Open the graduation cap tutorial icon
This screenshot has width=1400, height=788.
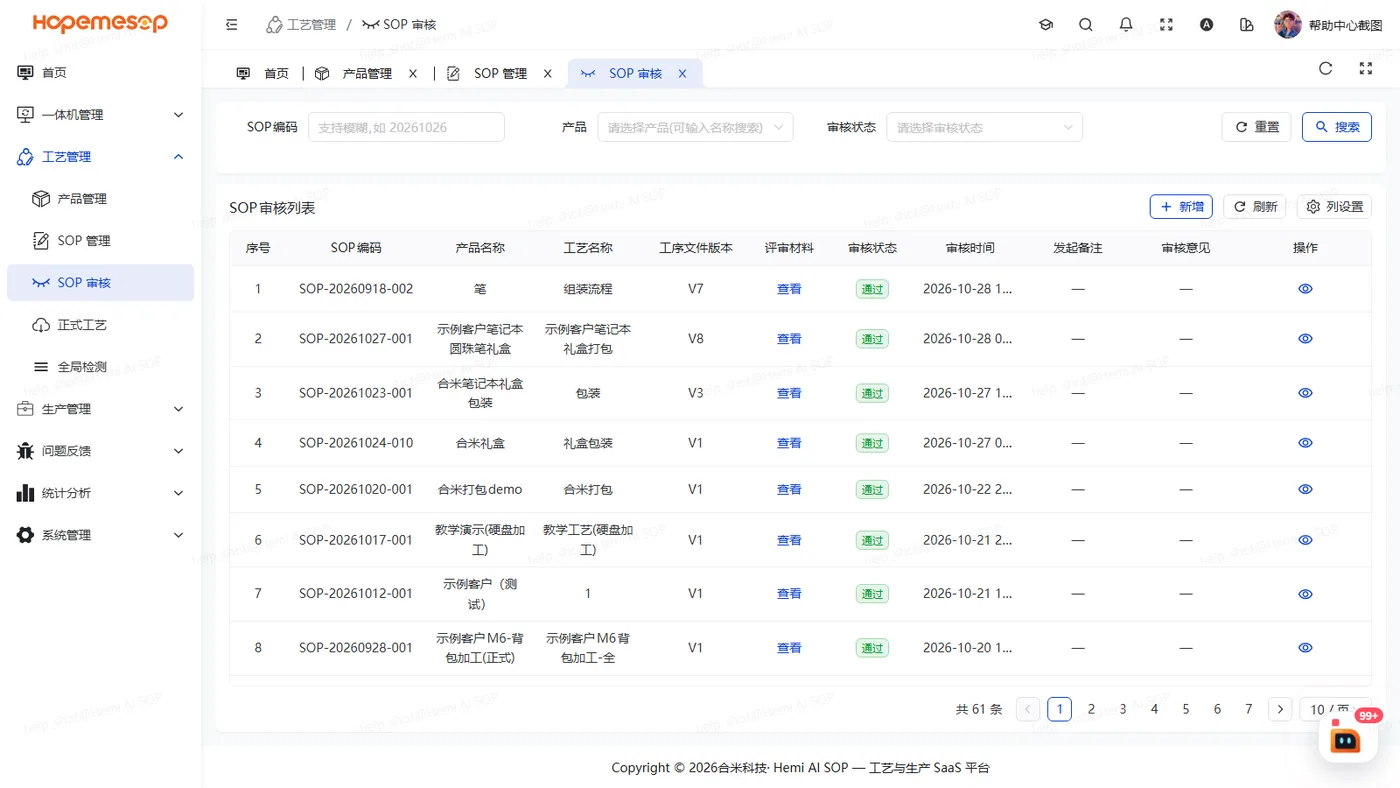[x=1046, y=25]
